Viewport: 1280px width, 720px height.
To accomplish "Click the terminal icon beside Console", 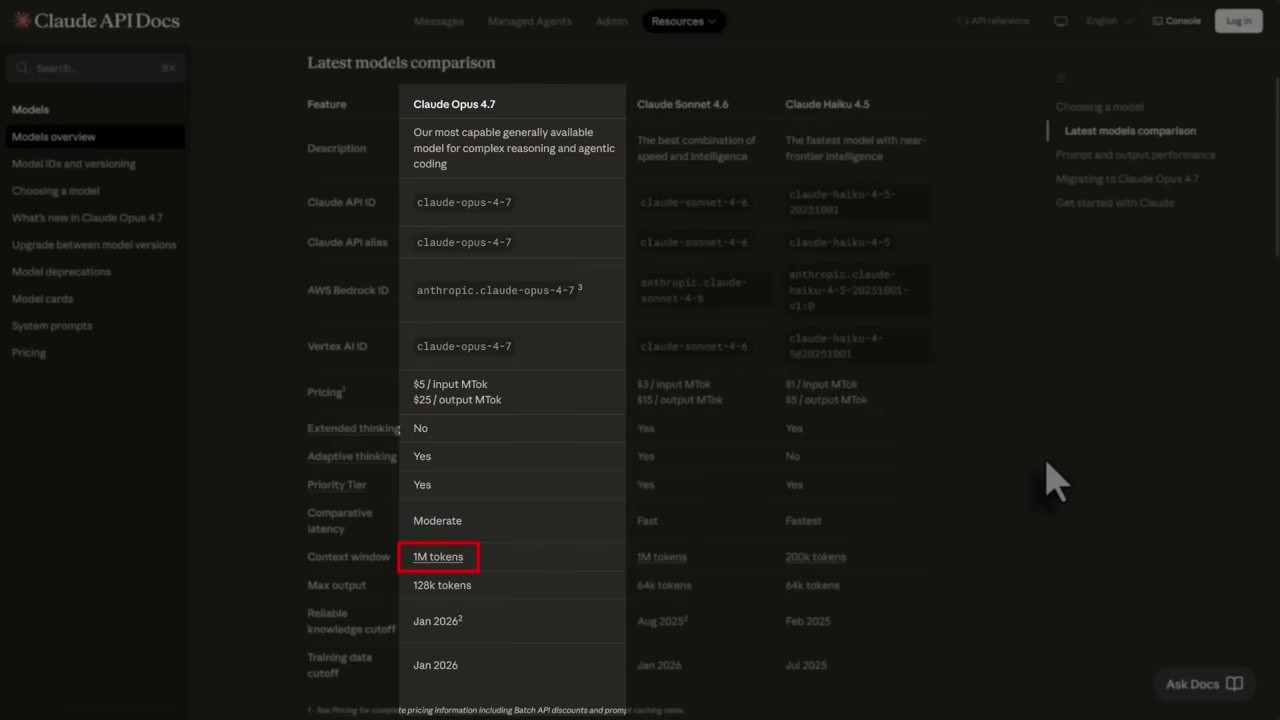I will (x=1157, y=21).
